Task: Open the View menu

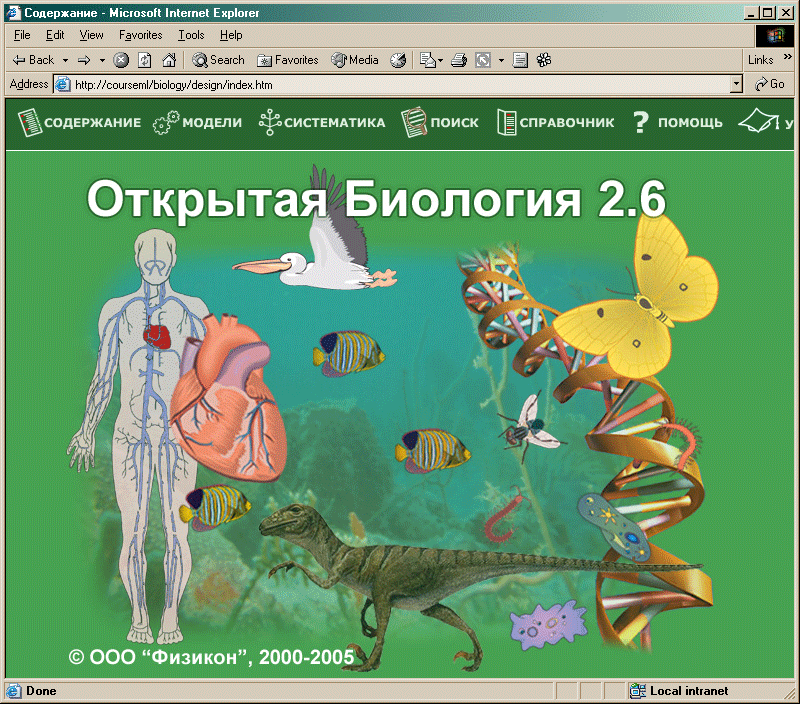Action: (91, 35)
